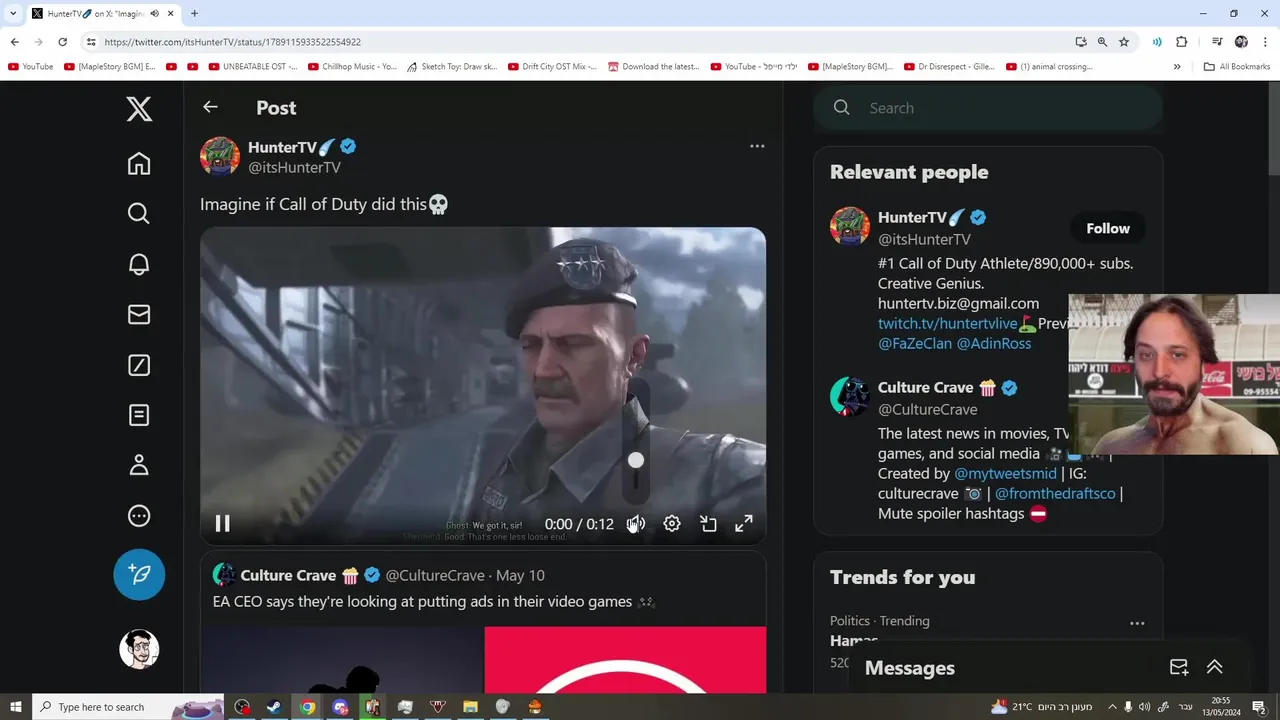
Task: Open the Grok slash icon in sidebar
Action: [139, 365]
